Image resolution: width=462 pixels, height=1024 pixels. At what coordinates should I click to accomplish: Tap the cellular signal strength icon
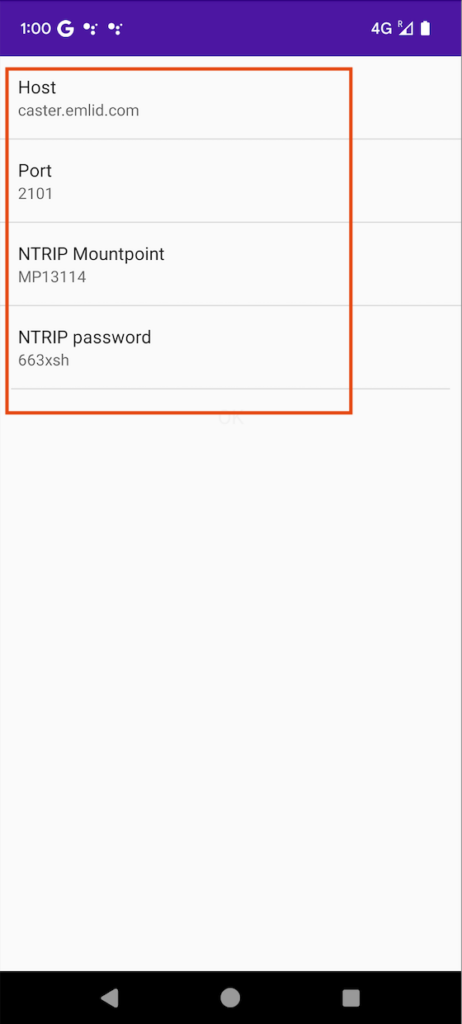[405, 28]
